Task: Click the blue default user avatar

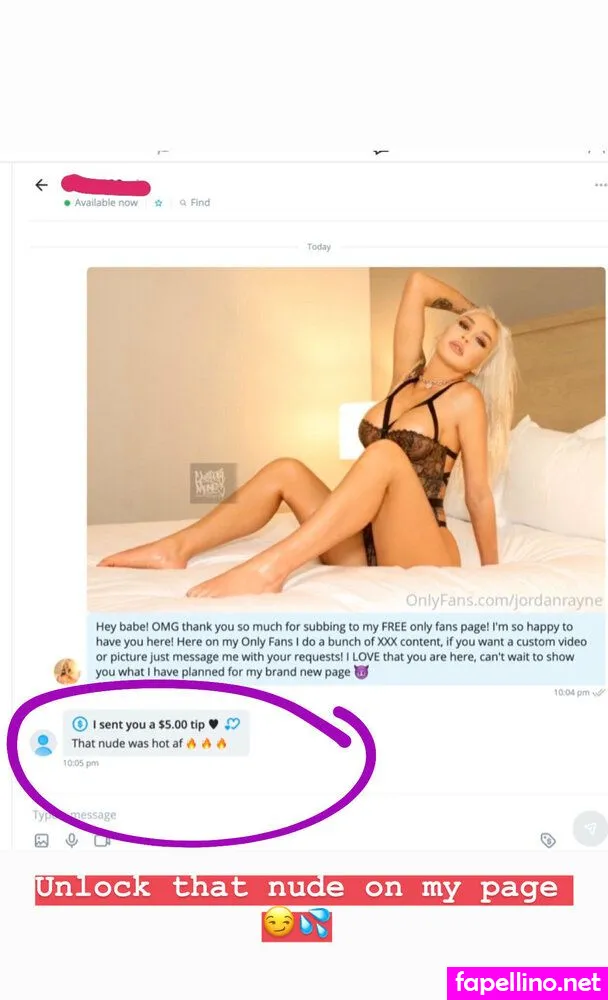Action: tap(43, 743)
